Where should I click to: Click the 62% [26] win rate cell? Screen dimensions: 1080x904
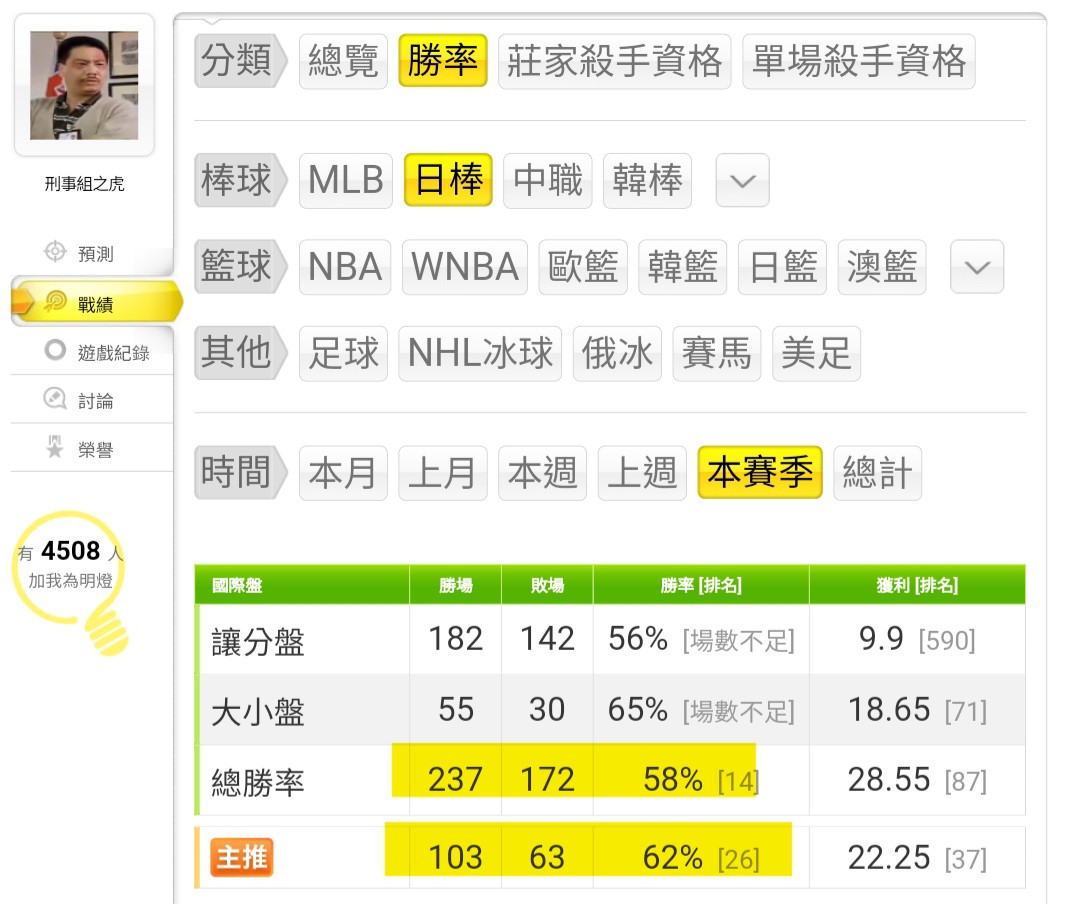click(x=701, y=859)
